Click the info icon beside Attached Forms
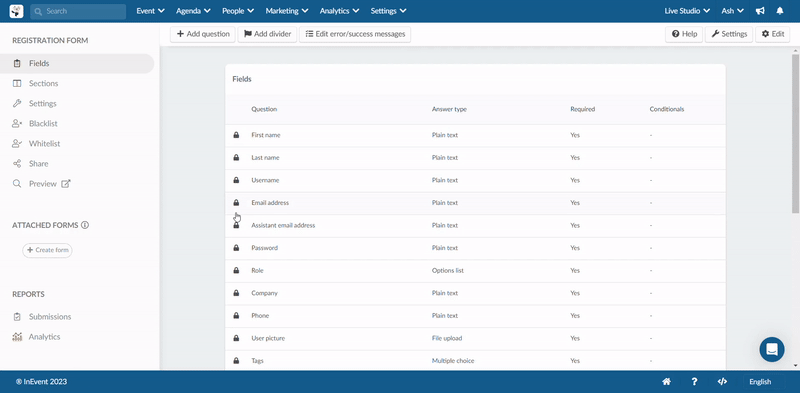This screenshot has height=393, width=800. 85,225
